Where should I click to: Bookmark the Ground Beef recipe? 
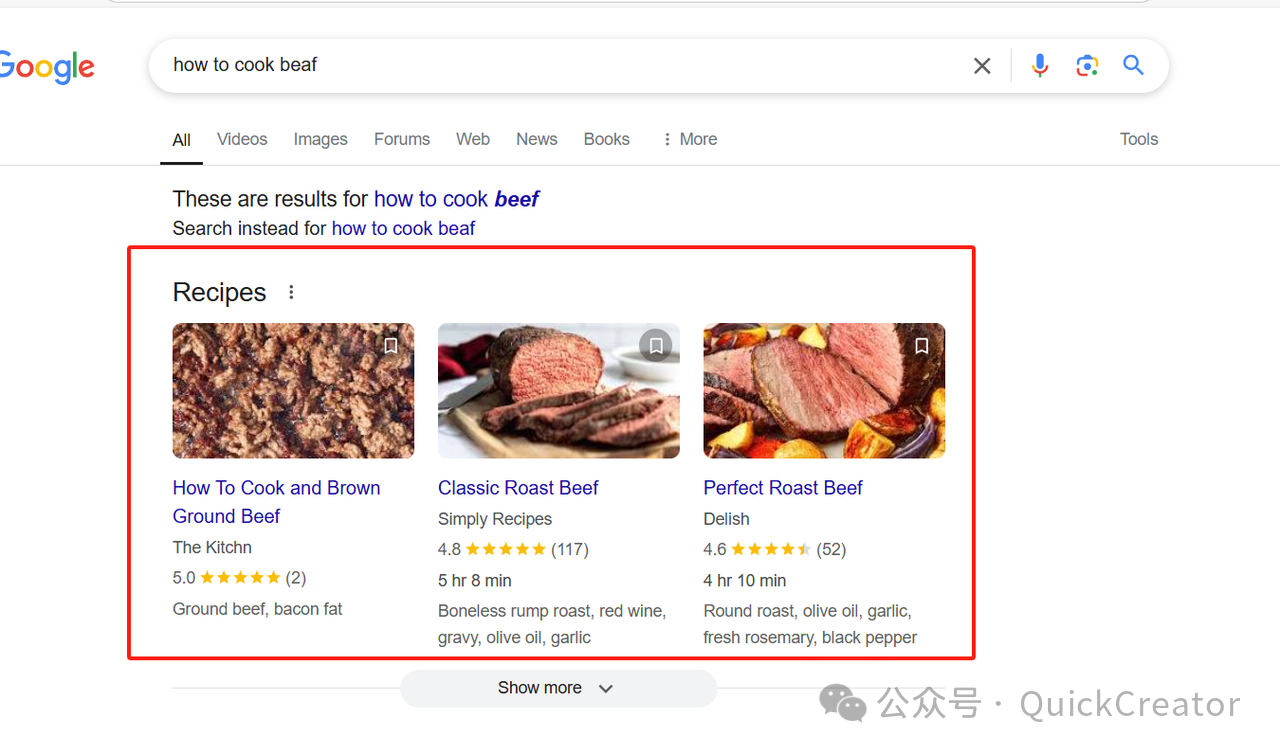tap(391, 346)
